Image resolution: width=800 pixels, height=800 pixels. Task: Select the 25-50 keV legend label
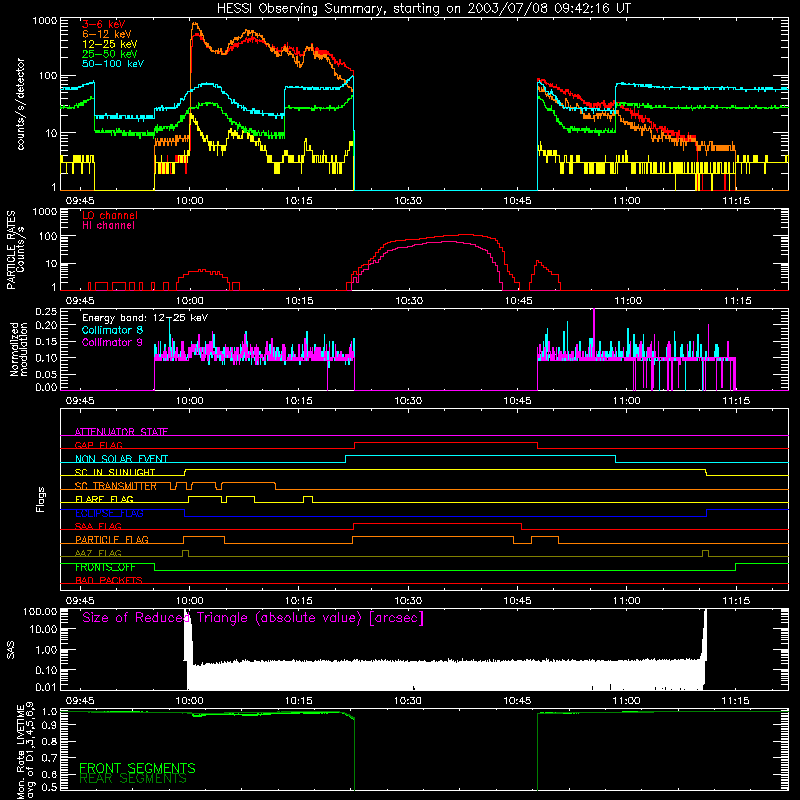tap(110, 54)
